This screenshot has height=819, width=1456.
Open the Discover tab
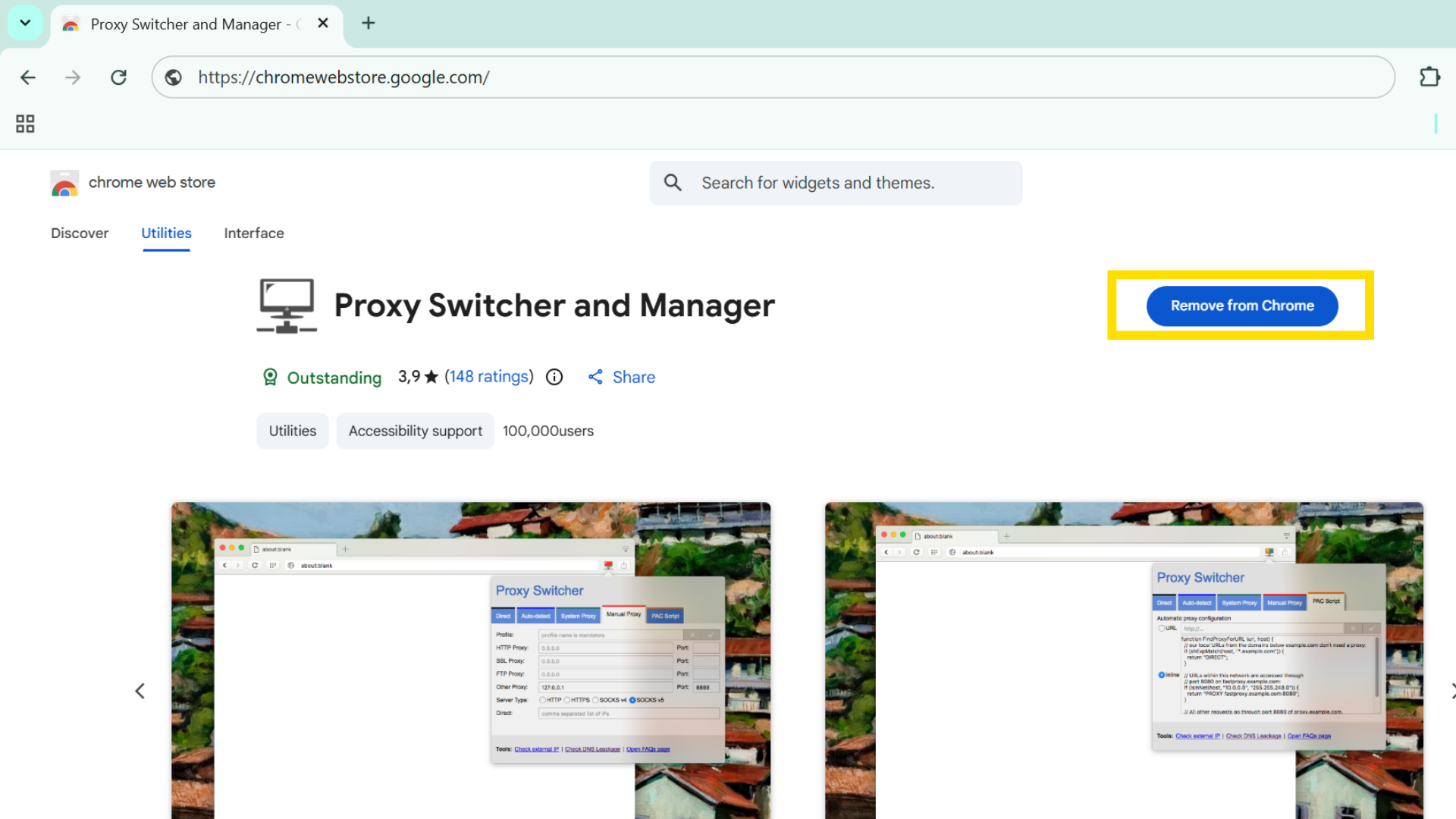[80, 234]
